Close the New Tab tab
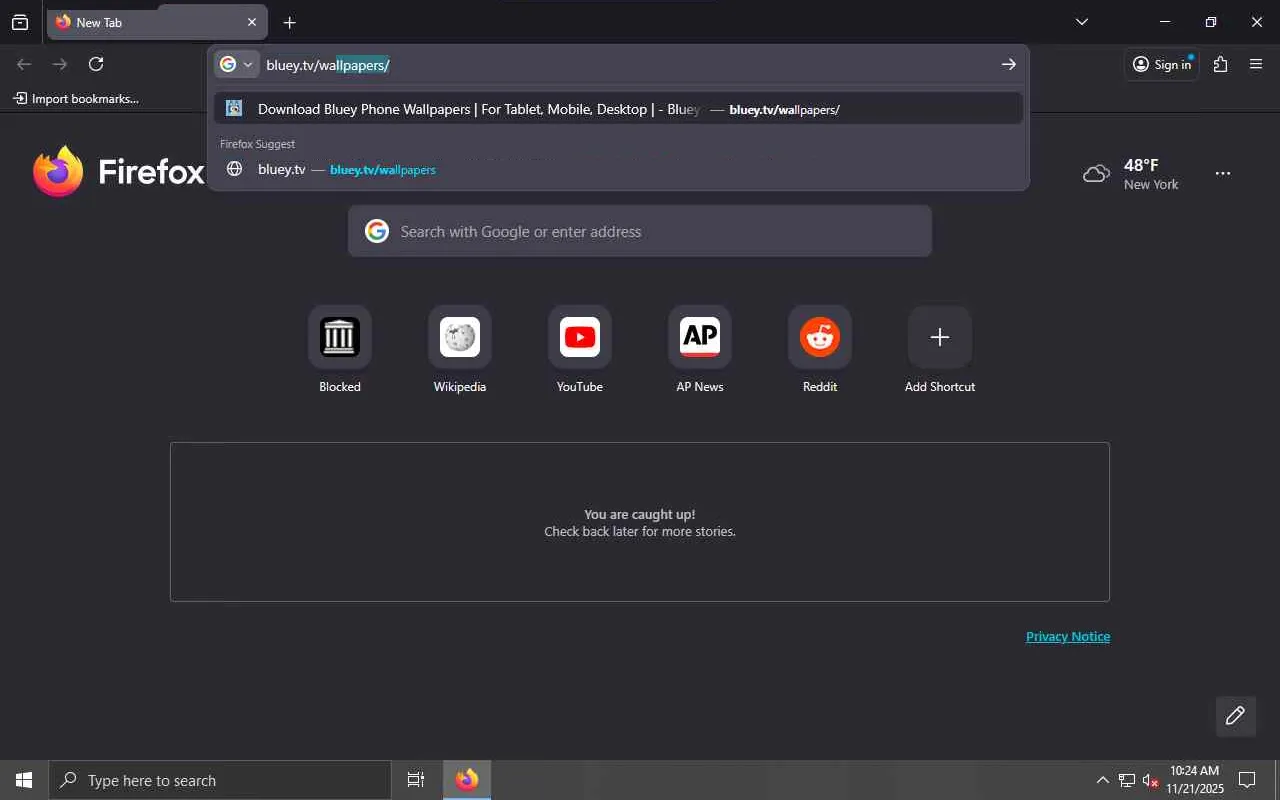Image resolution: width=1280 pixels, height=800 pixels. (x=252, y=22)
